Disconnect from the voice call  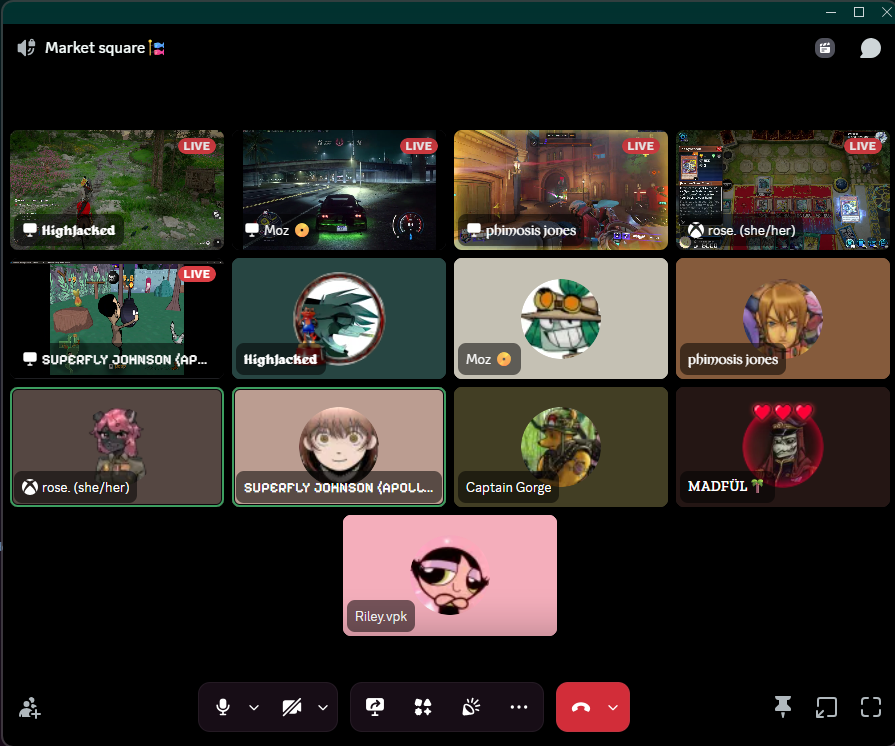pyautogui.click(x=581, y=708)
